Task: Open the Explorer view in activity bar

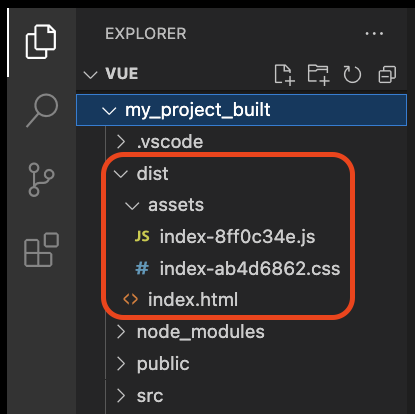Action: (41, 42)
